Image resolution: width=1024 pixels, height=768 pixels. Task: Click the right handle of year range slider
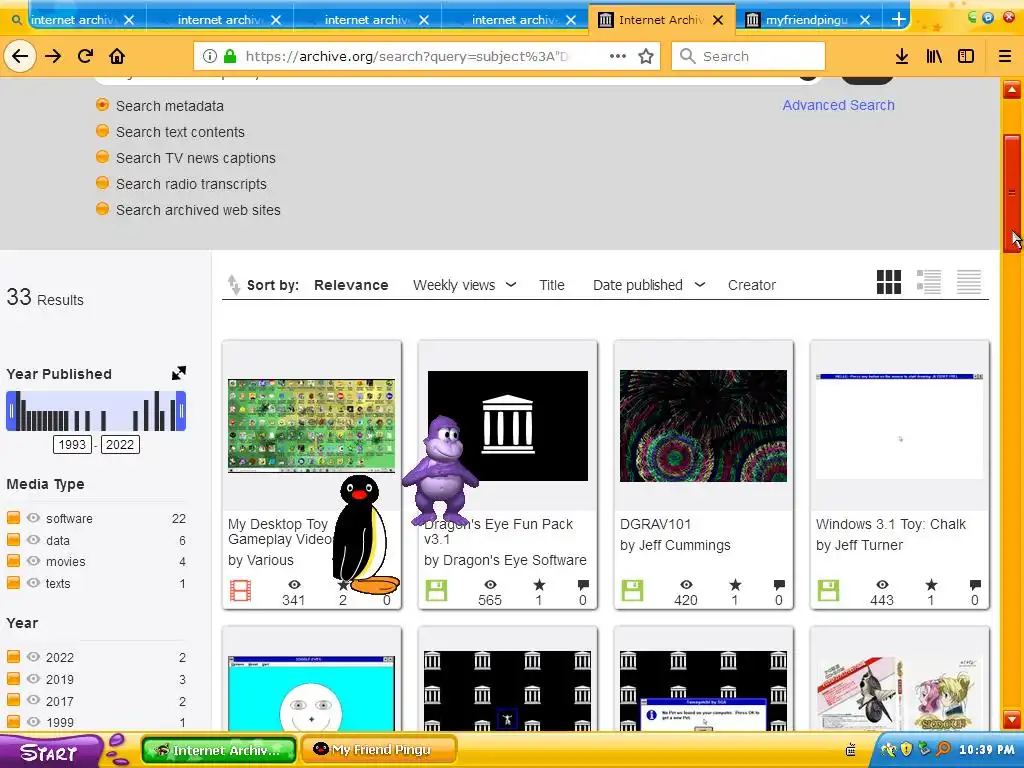coord(181,411)
